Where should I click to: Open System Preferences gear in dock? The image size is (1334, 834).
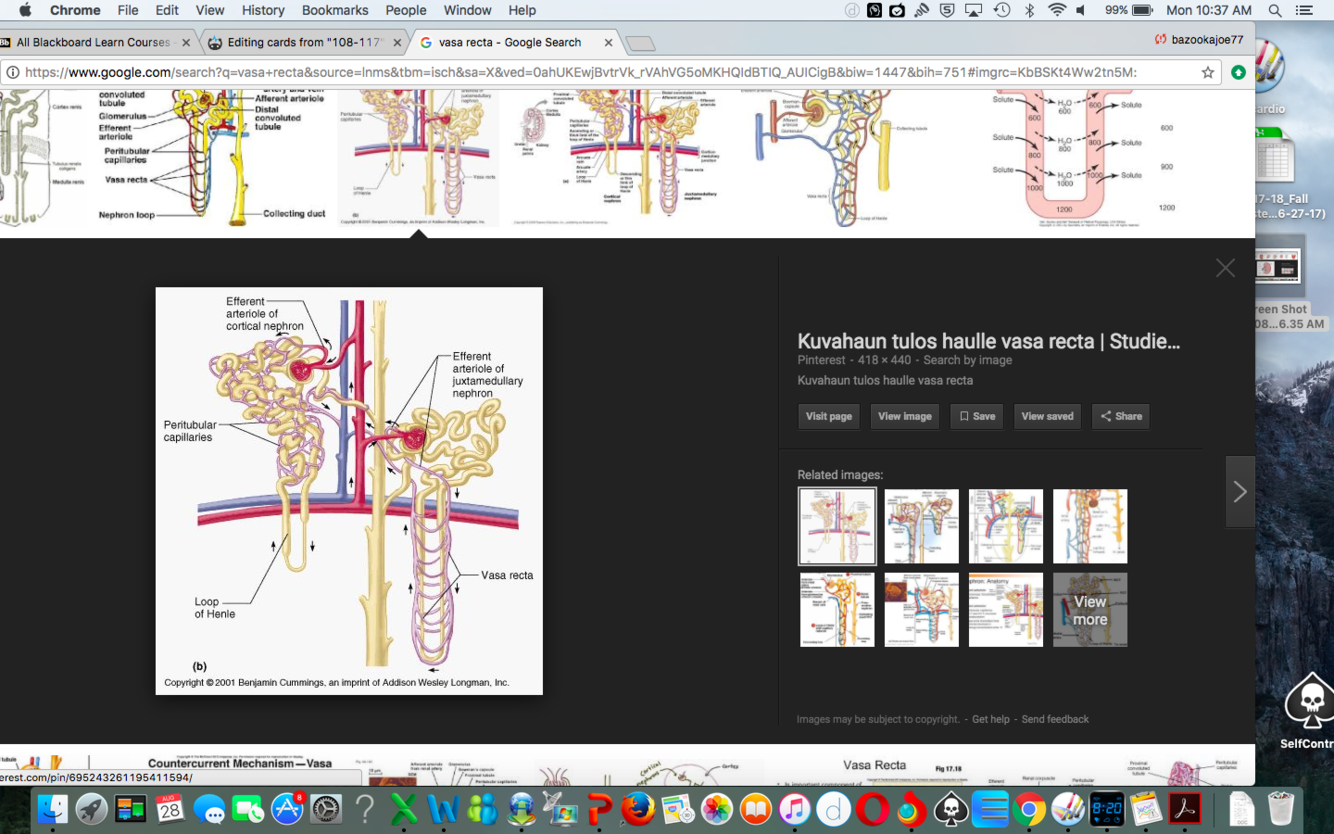coord(326,808)
